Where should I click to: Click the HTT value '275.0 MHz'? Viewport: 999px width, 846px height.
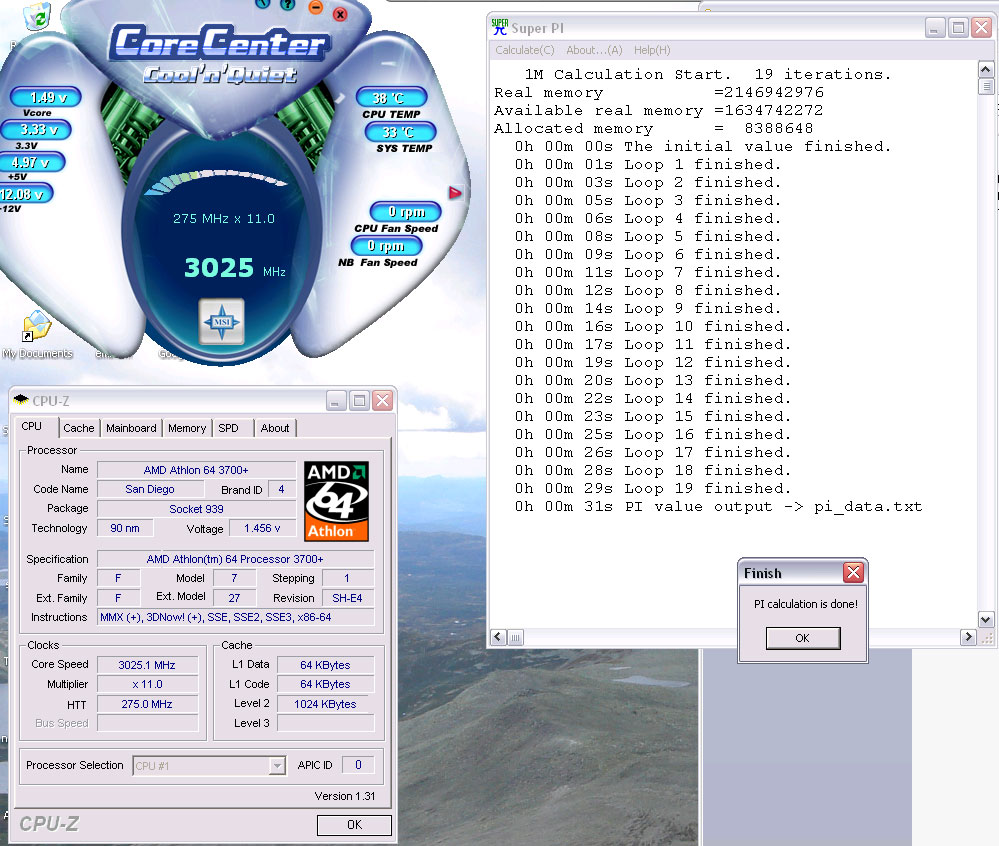[x=147, y=704]
